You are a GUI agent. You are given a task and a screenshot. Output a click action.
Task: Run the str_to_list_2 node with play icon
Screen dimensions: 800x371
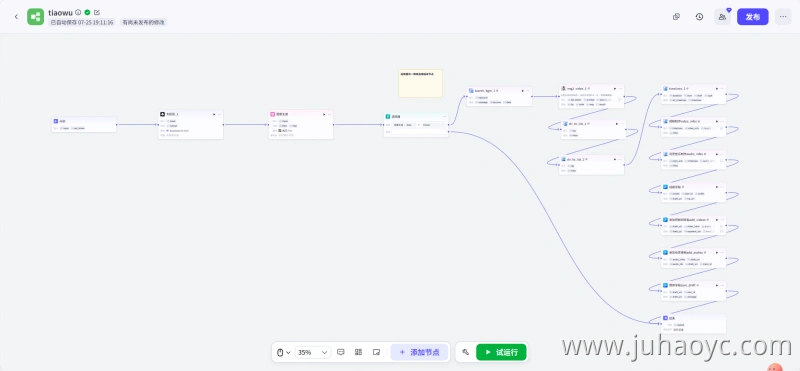click(x=615, y=159)
